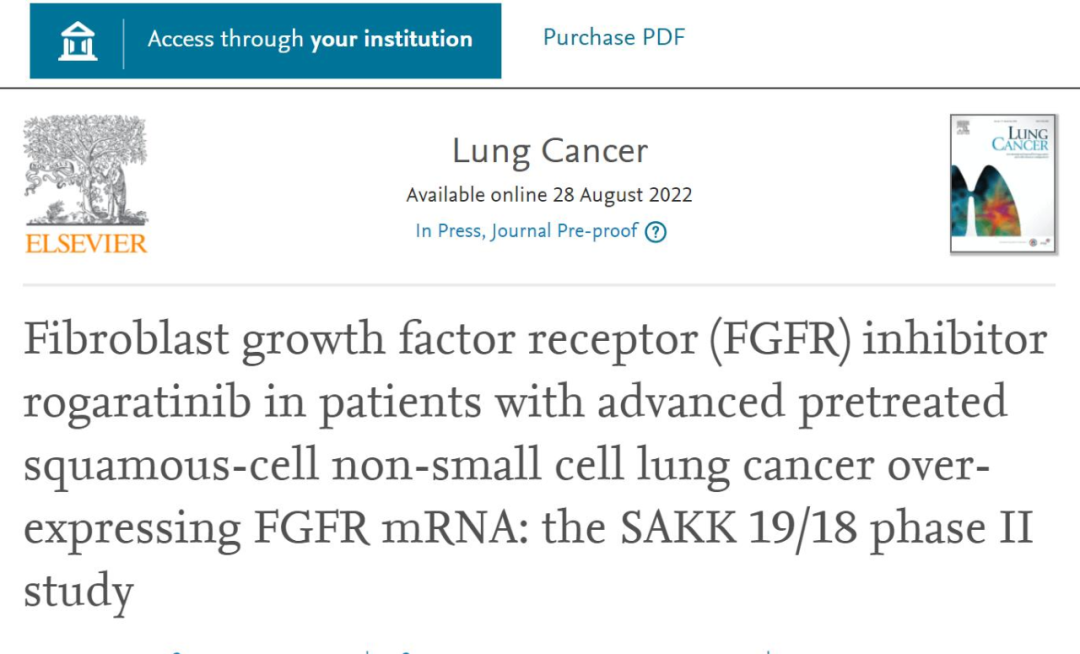Open the Lung Cancer journal cover thumbnail
The height and width of the screenshot is (654, 1080).
(1003, 184)
